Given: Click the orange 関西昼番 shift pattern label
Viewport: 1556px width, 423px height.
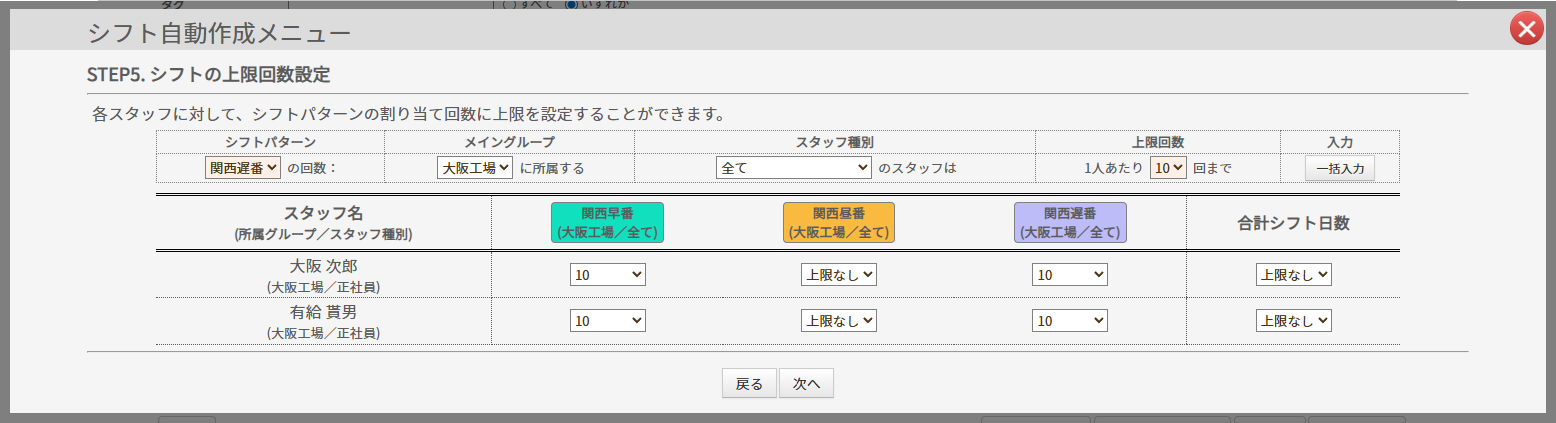Looking at the screenshot, I should tap(838, 223).
